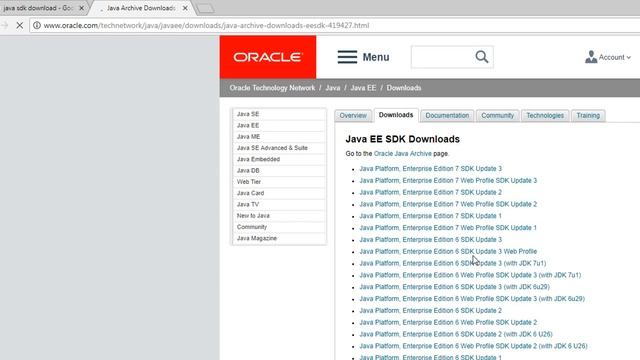Open Java TV sidebar item
640x360 pixels.
[x=279, y=204]
